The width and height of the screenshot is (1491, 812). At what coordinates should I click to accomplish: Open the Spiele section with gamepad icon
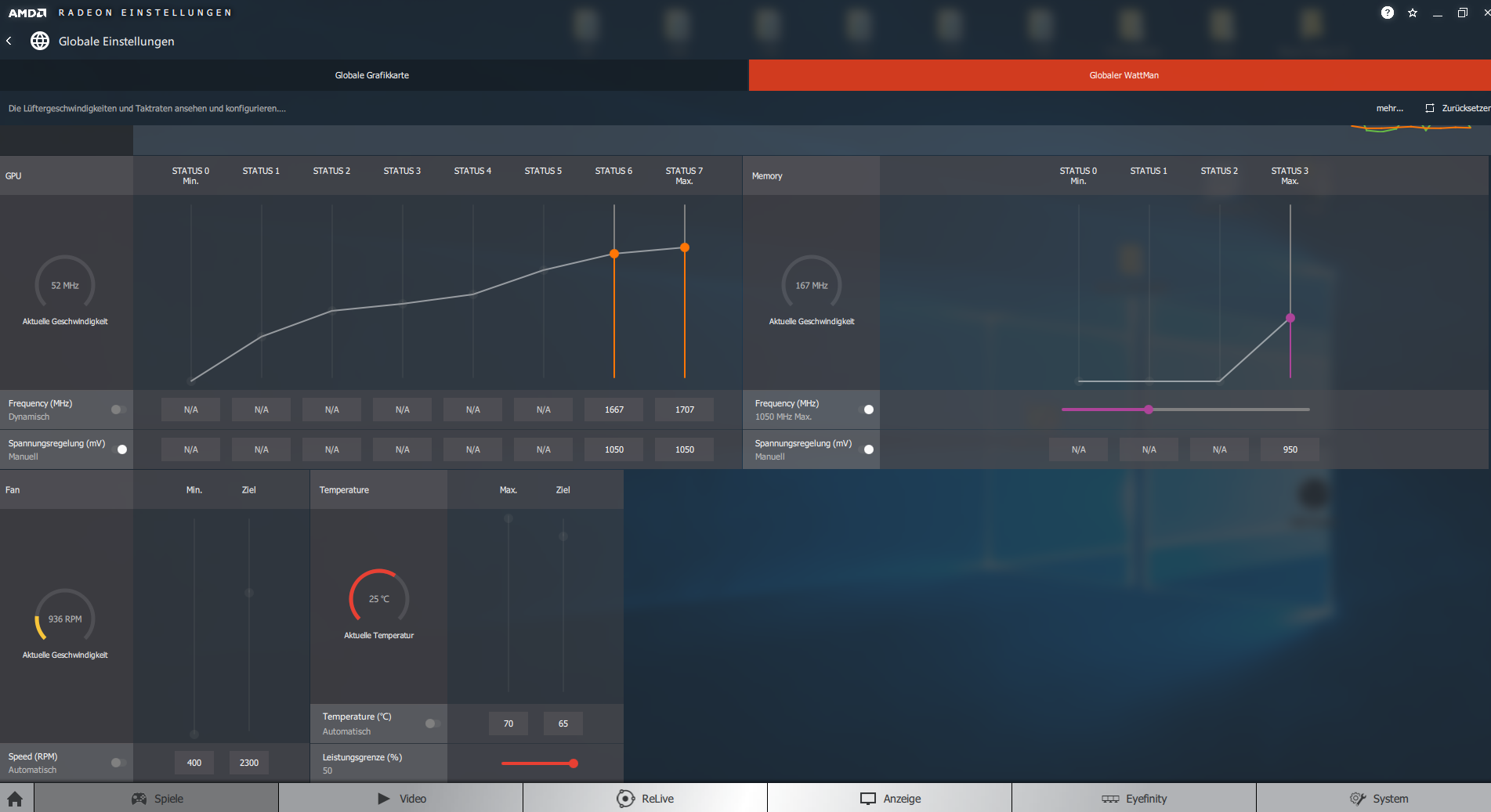tap(157, 799)
